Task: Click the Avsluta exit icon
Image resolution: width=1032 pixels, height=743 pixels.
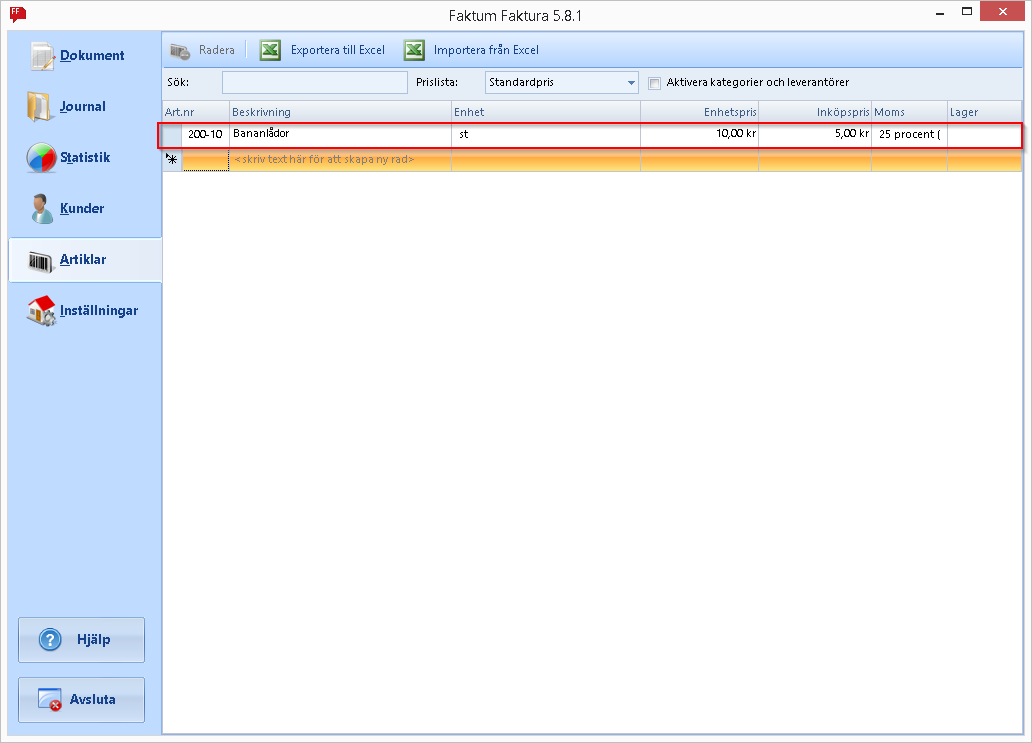Action: coord(49,700)
